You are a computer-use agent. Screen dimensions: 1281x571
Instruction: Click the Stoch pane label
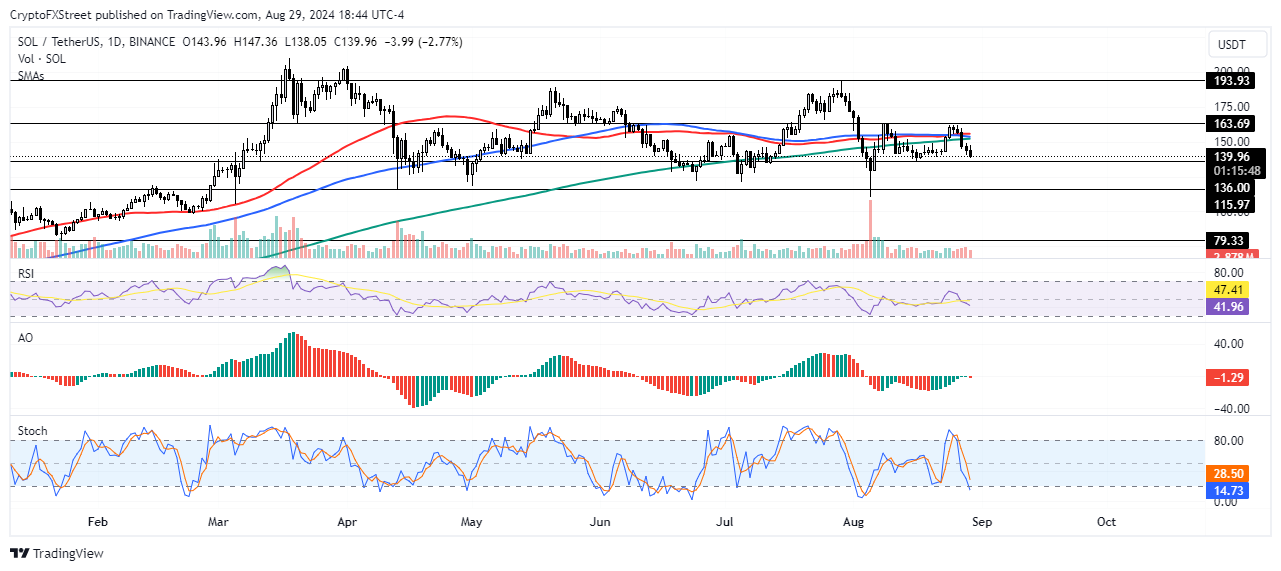(32, 431)
